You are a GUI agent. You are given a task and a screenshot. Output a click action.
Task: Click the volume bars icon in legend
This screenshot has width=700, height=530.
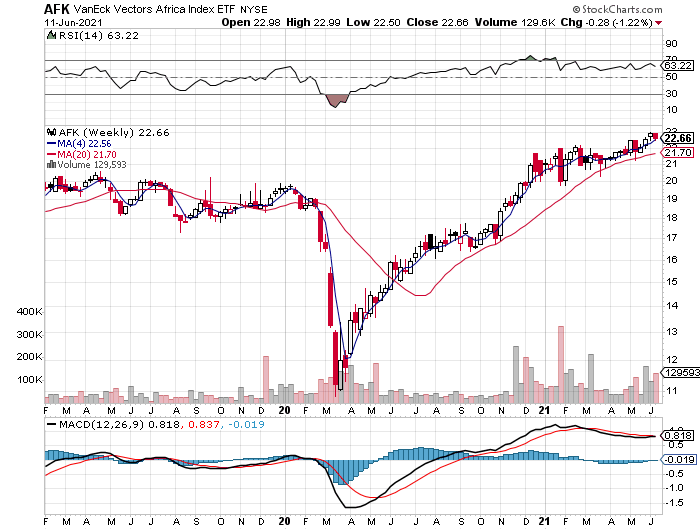51,164
